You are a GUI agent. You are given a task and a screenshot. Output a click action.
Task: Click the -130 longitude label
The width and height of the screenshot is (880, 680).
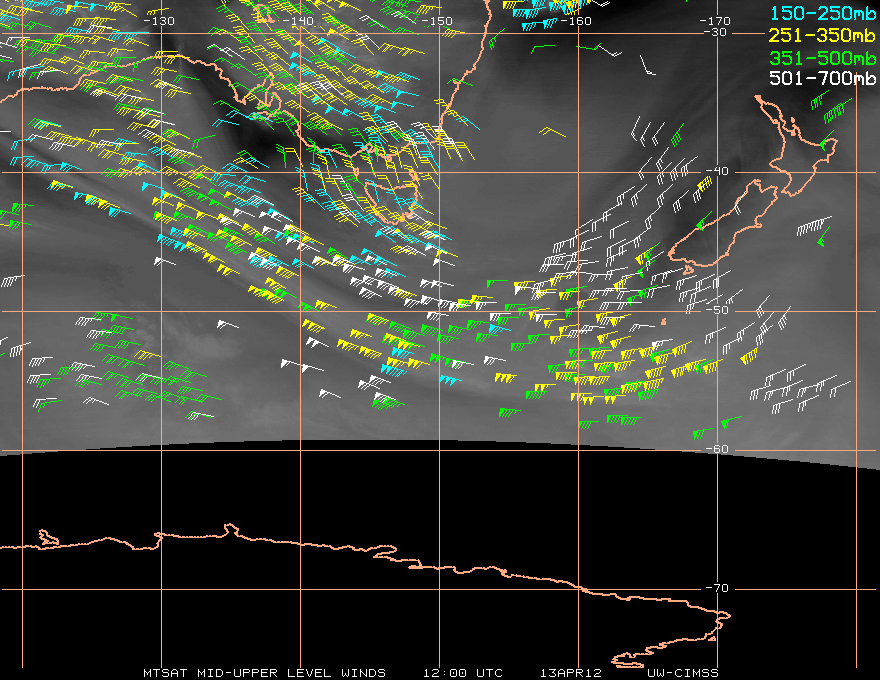(x=159, y=21)
